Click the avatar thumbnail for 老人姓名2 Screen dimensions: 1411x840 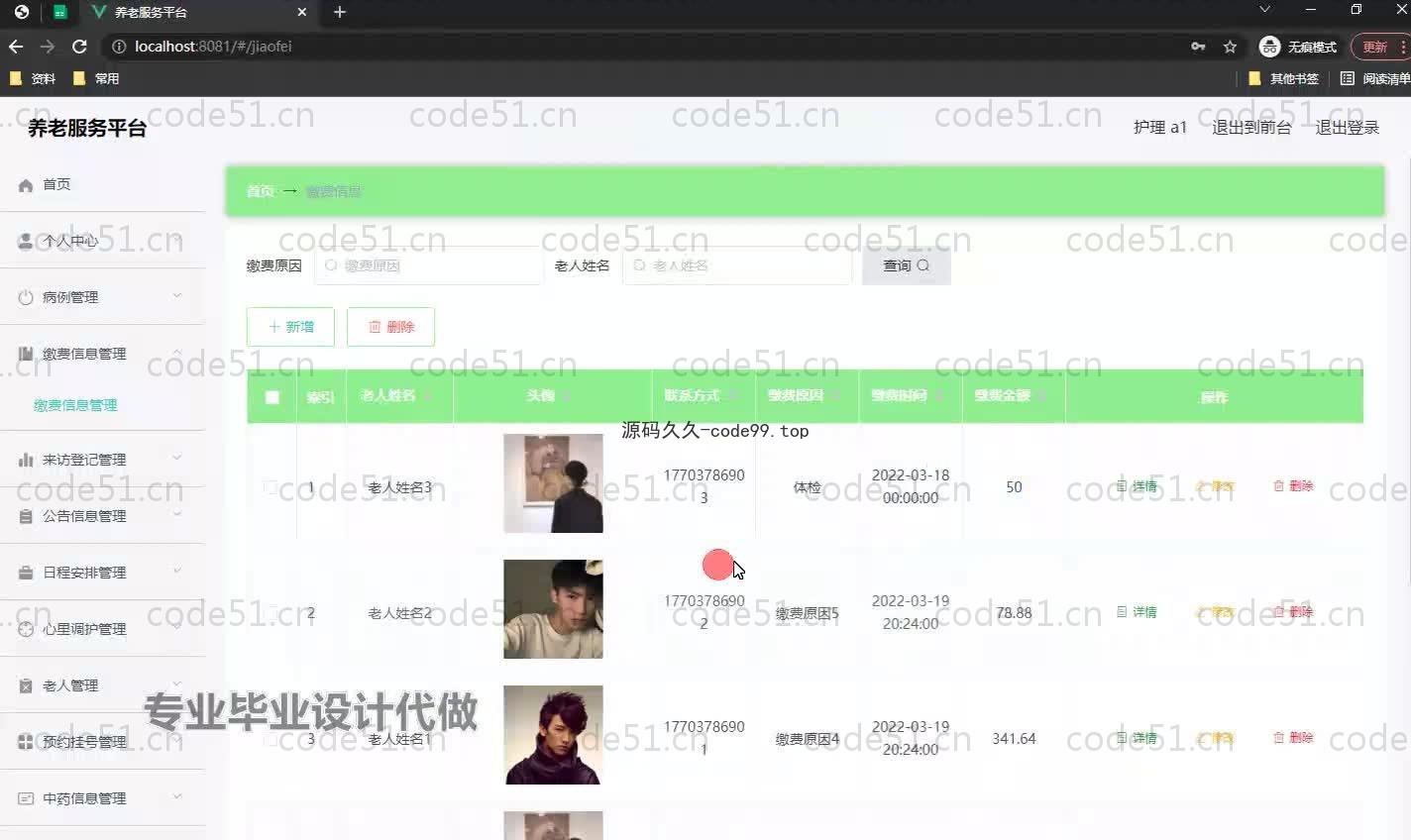pos(553,609)
